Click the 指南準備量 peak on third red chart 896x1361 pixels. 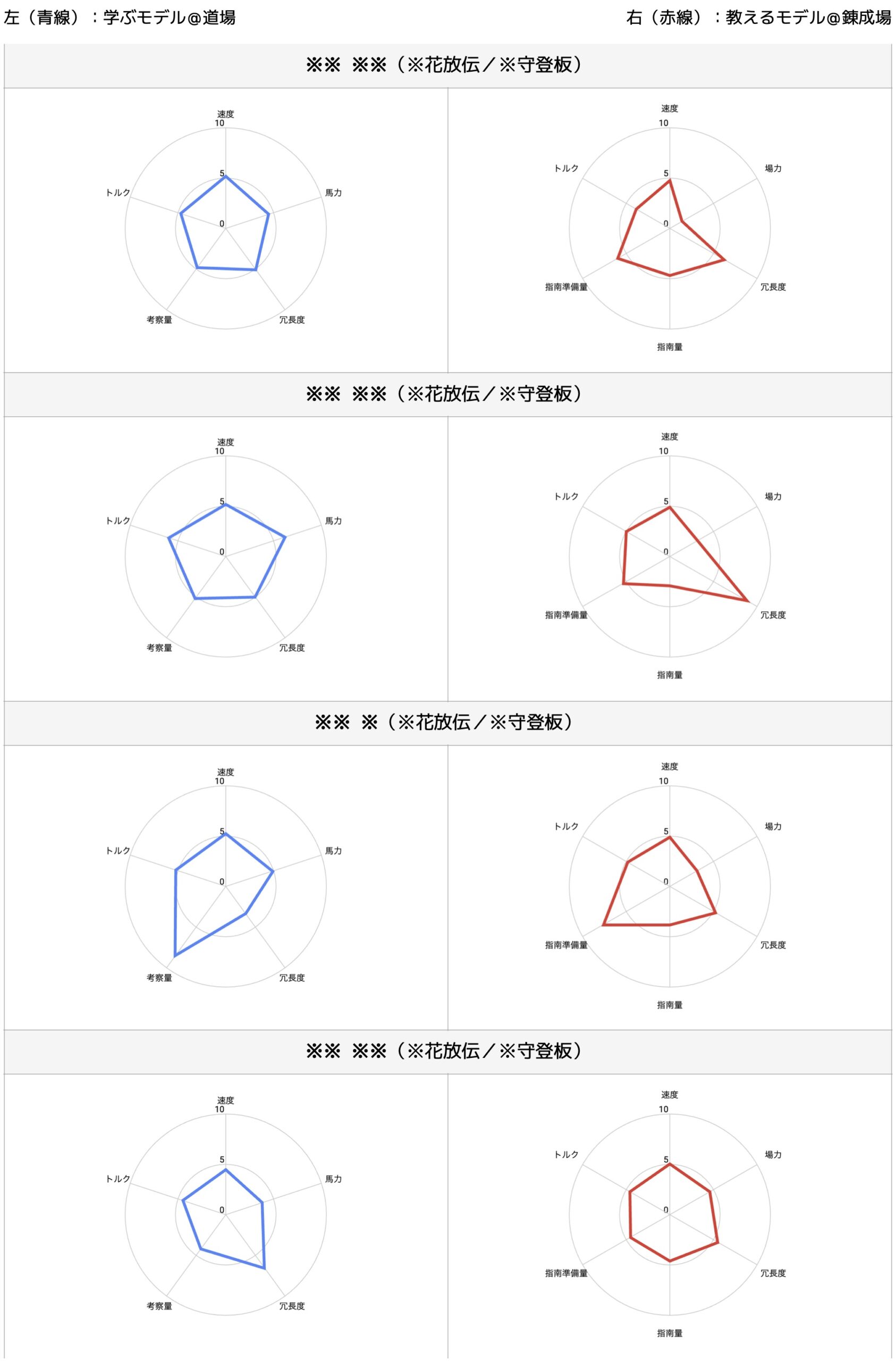coord(603,925)
